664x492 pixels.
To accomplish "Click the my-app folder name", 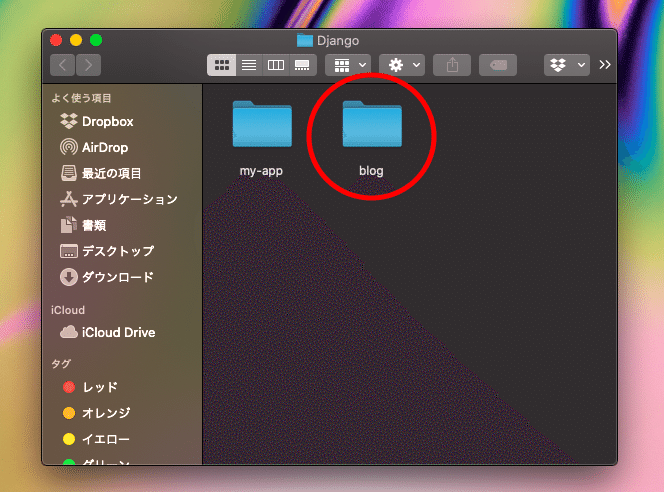I will click(261, 171).
